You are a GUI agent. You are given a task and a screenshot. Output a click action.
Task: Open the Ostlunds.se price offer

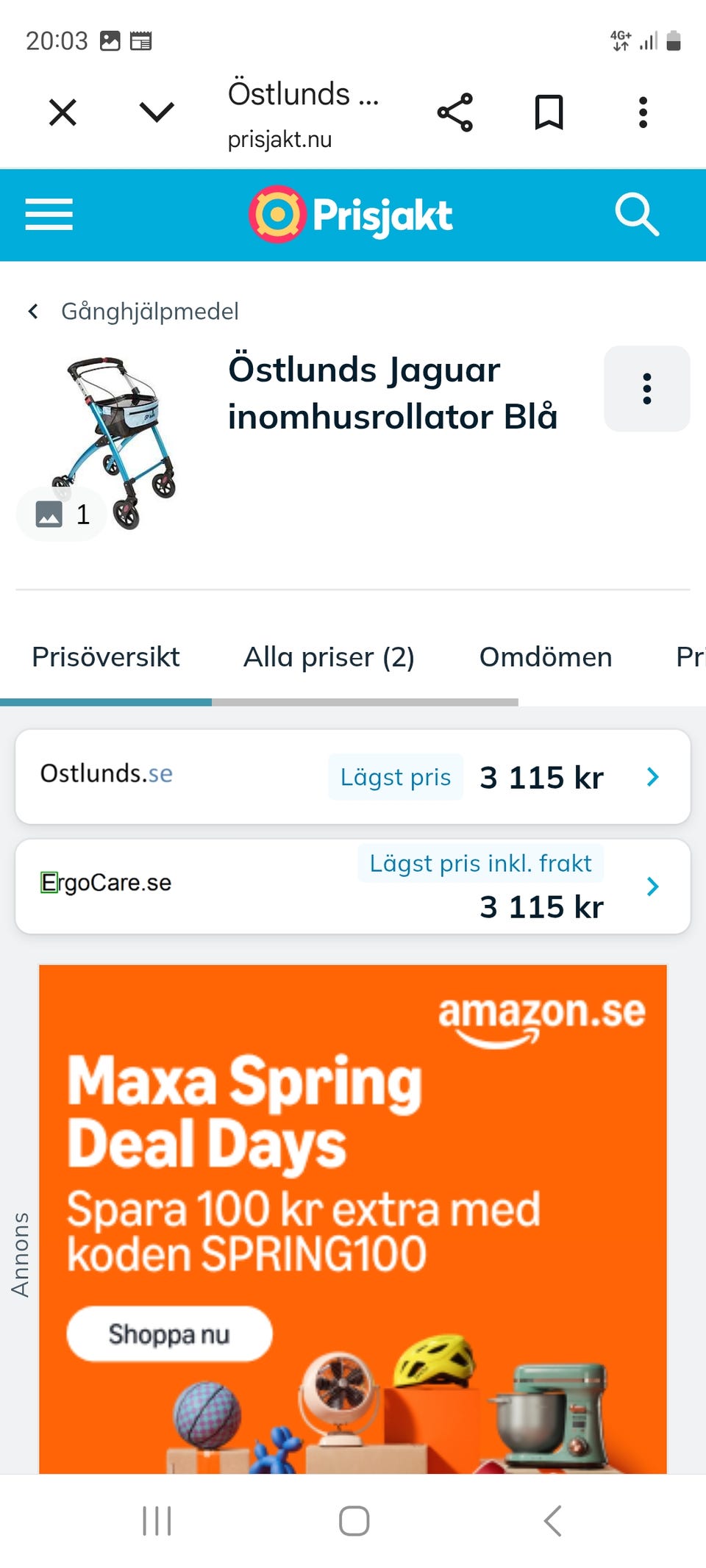pyautogui.click(x=352, y=776)
